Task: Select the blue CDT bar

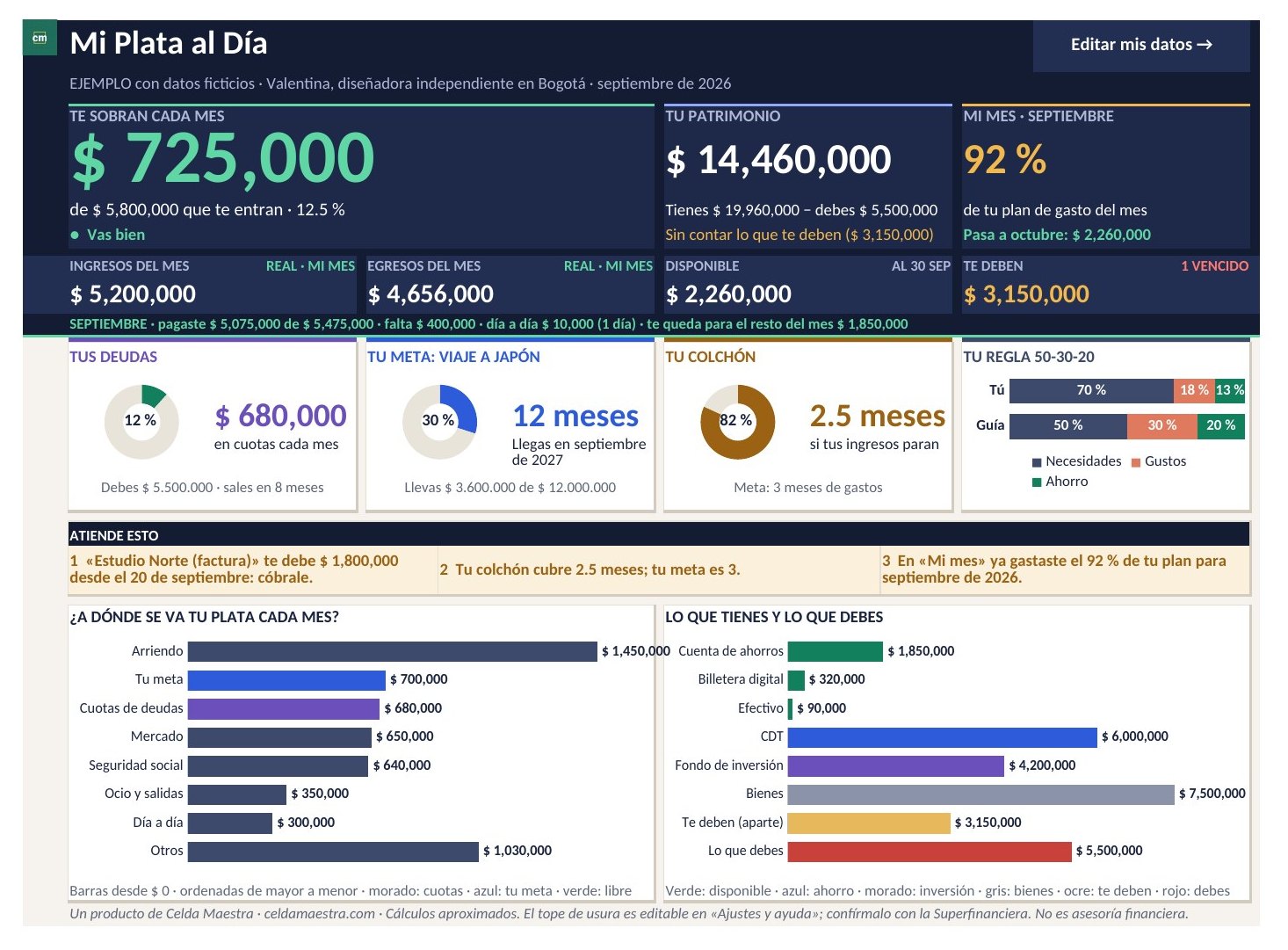Action: [x=943, y=736]
